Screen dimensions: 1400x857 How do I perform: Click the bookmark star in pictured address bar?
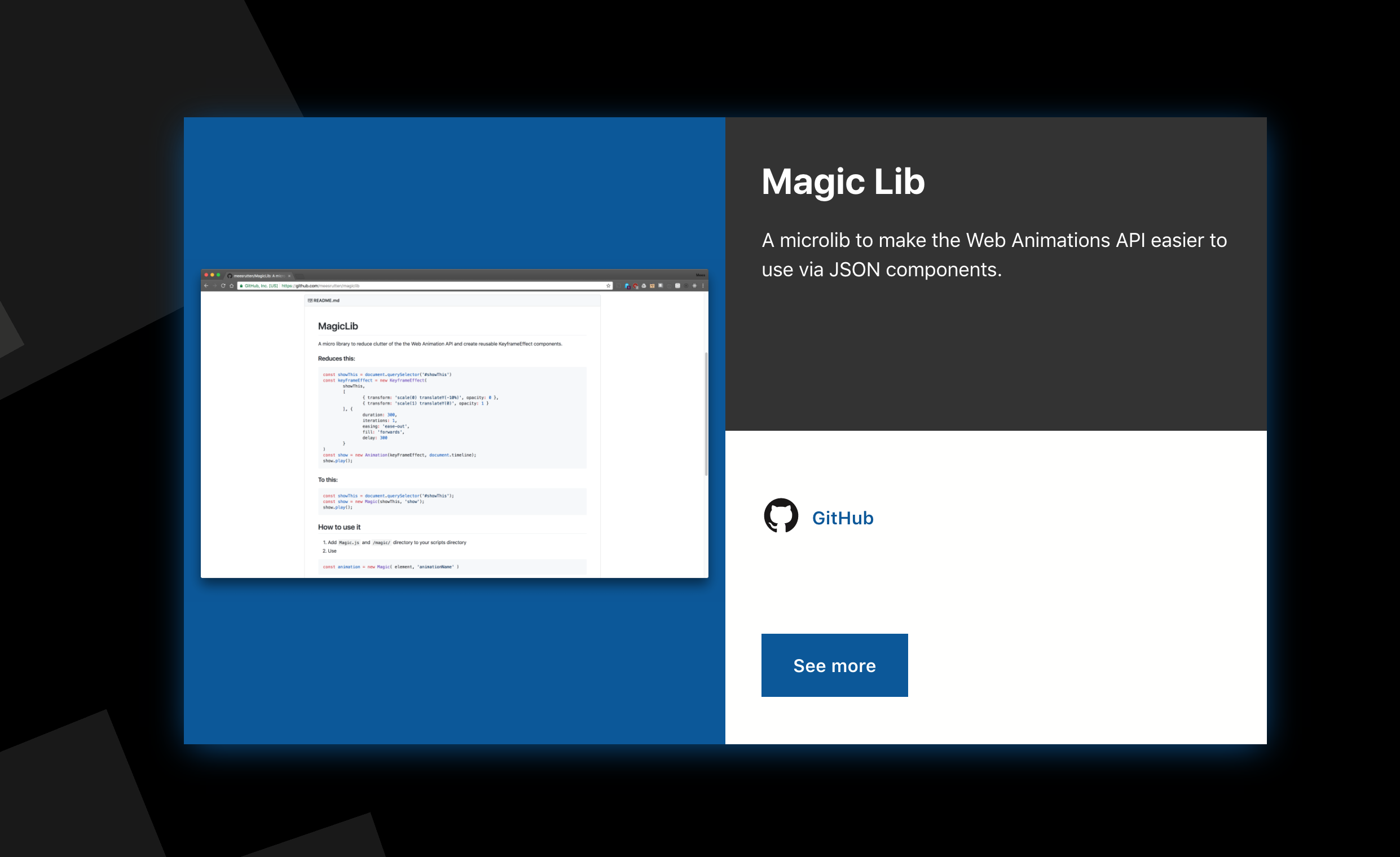point(608,286)
